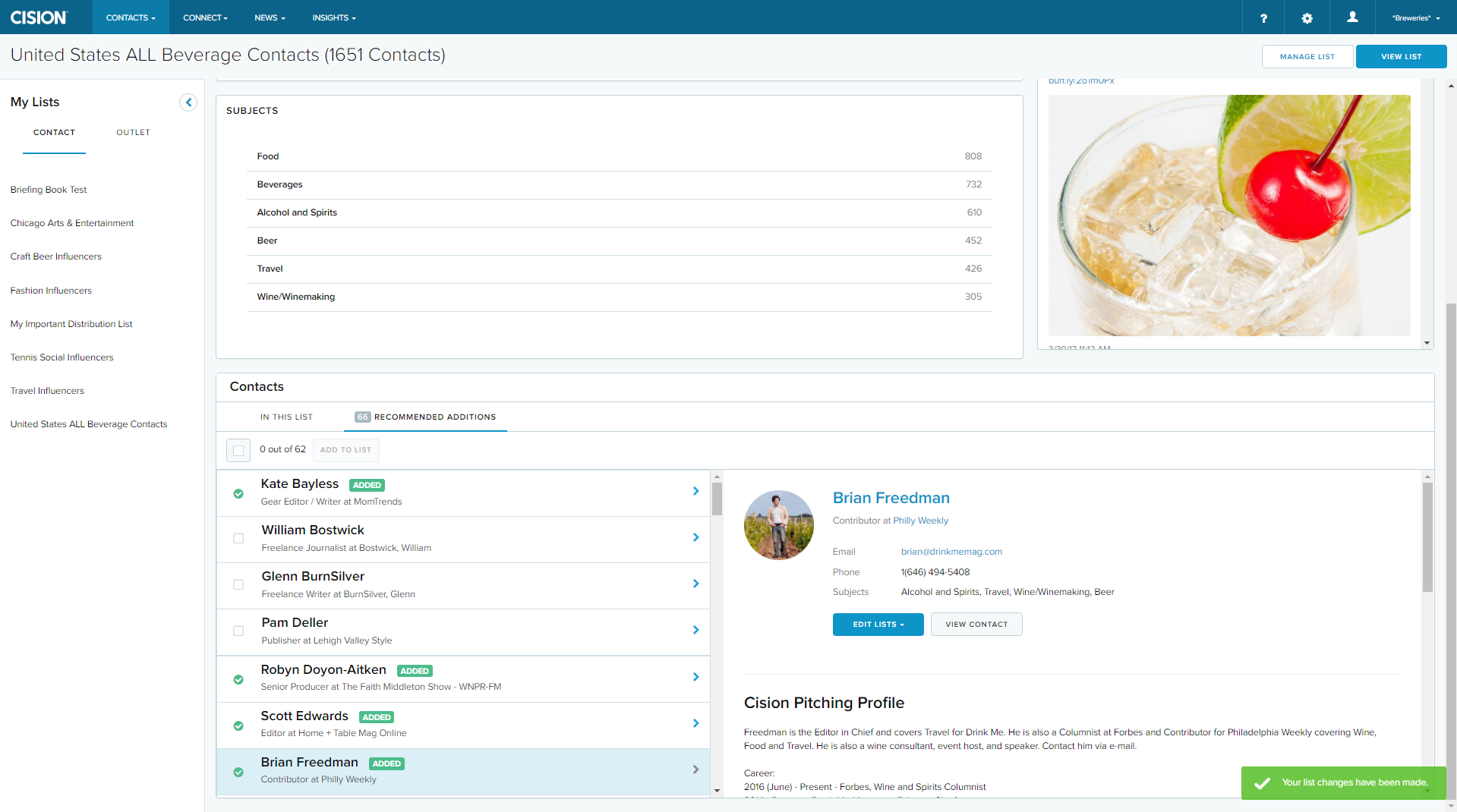Switch to the Contact tab in My Lists
Image resolution: width=1457 pixels, height=812 pixels.
click(54, 133)
